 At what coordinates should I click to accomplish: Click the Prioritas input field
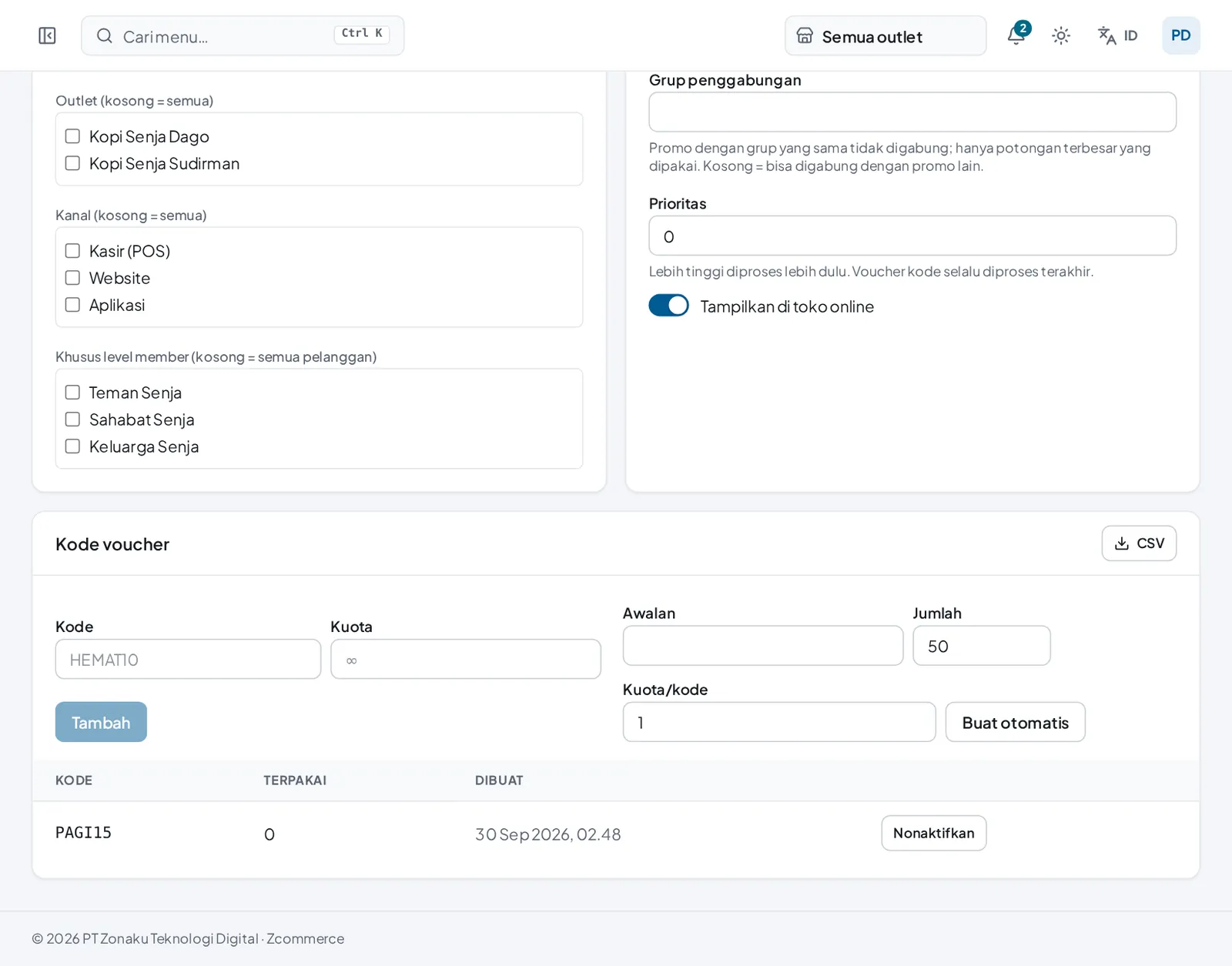[912, 236]
